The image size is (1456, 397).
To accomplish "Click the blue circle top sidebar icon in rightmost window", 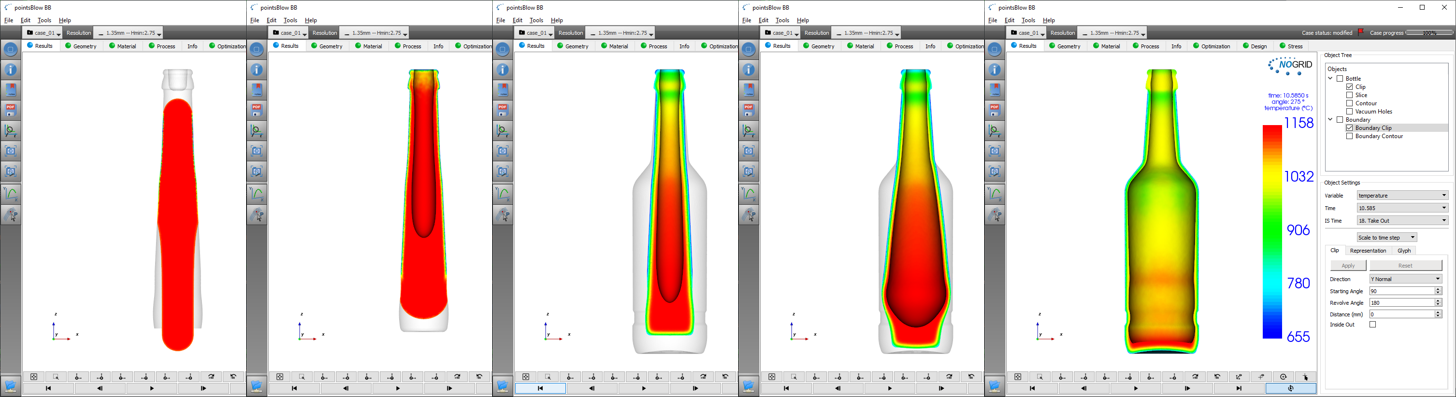I will click(995, 49).
